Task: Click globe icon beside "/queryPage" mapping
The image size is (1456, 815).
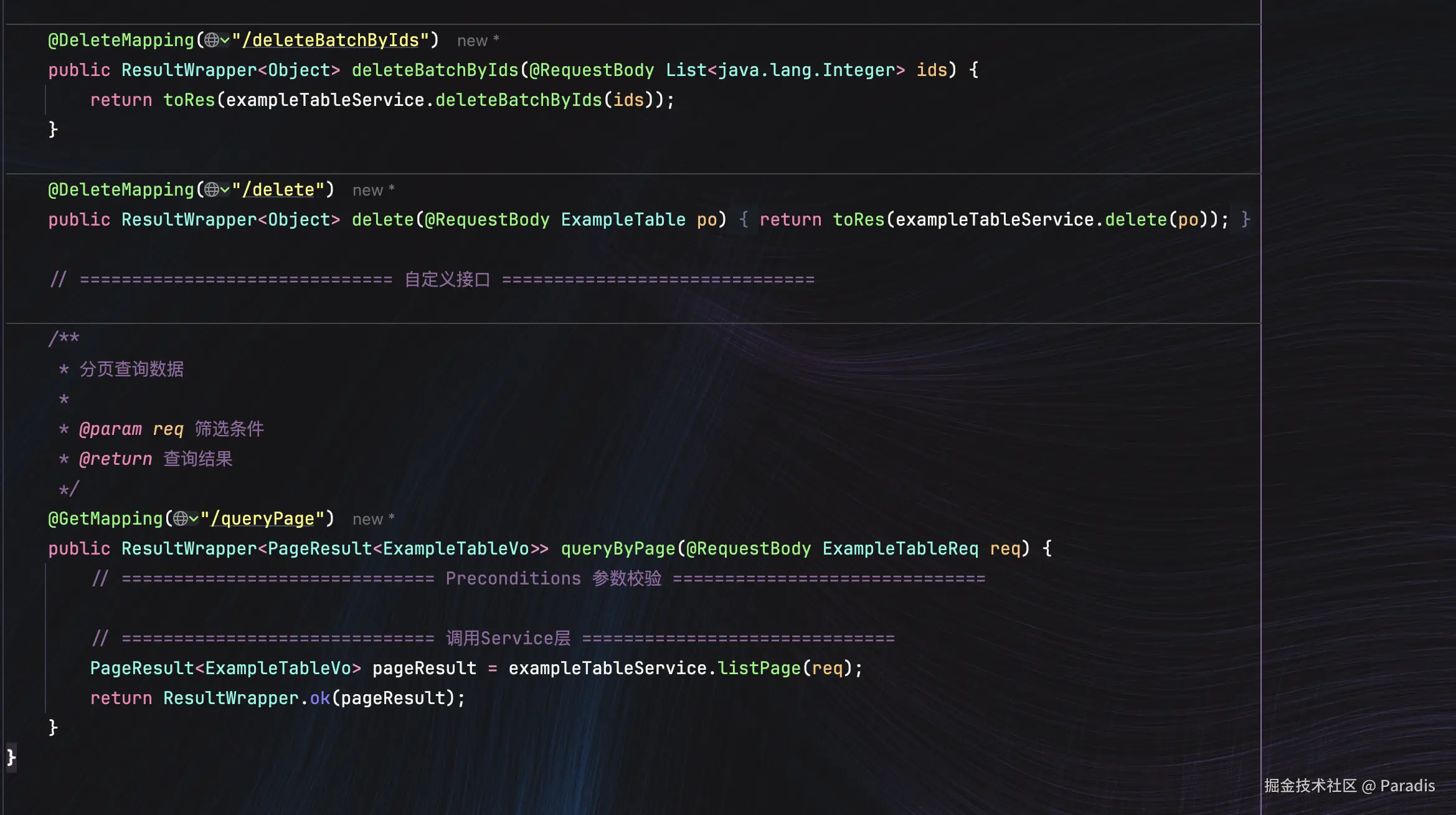Action: coord(181,519)
